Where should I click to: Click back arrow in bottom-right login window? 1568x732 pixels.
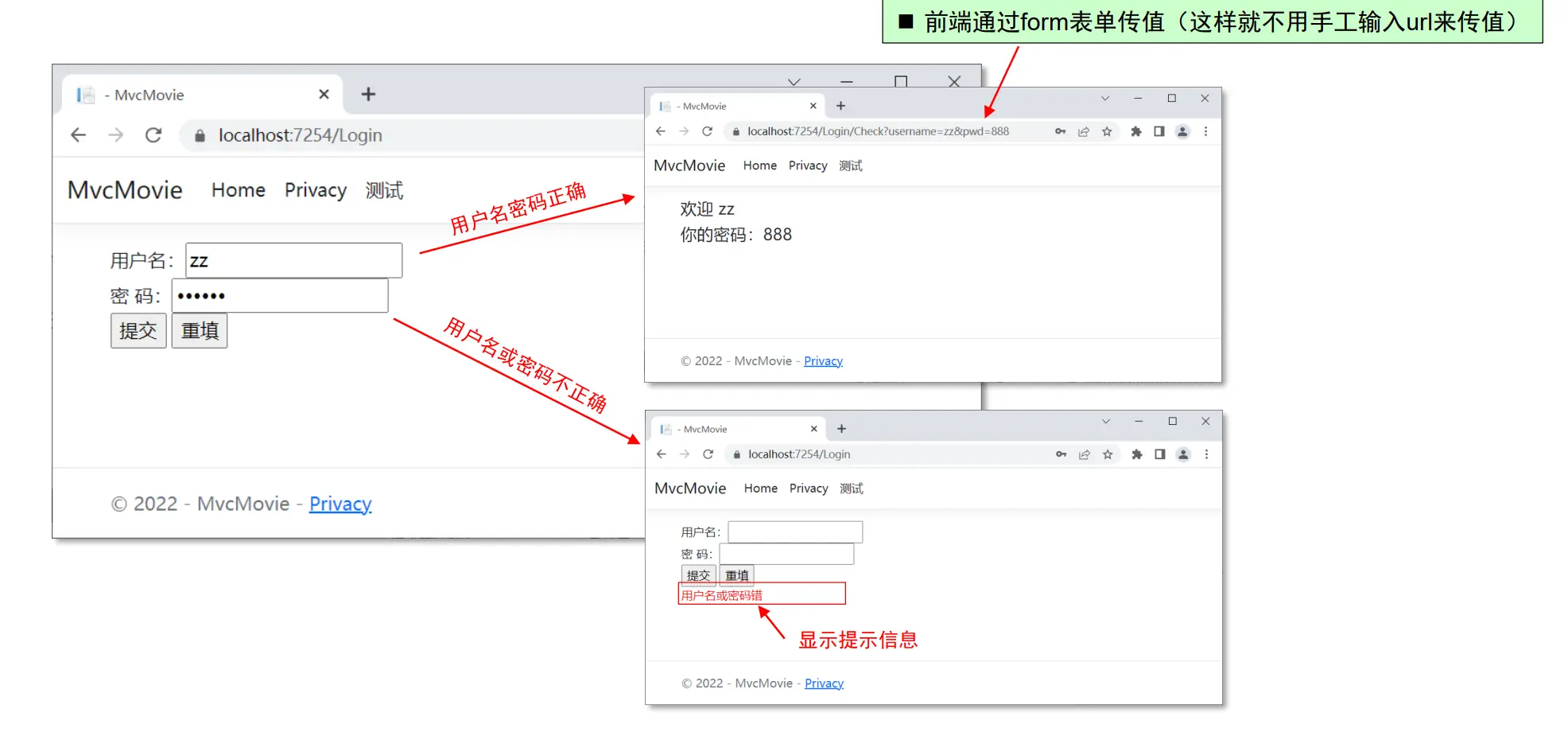[662, 454]
